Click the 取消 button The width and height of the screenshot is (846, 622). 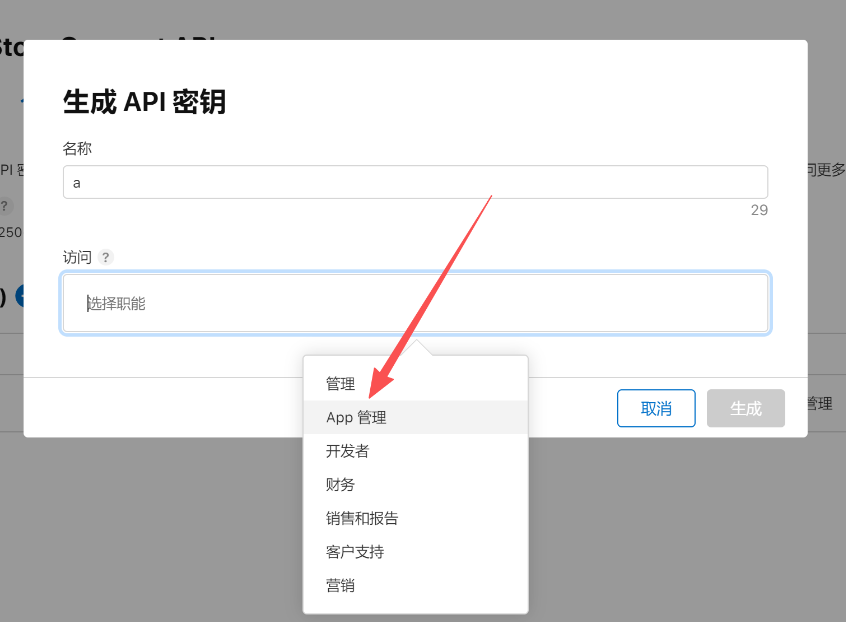(x=656, y=408)
